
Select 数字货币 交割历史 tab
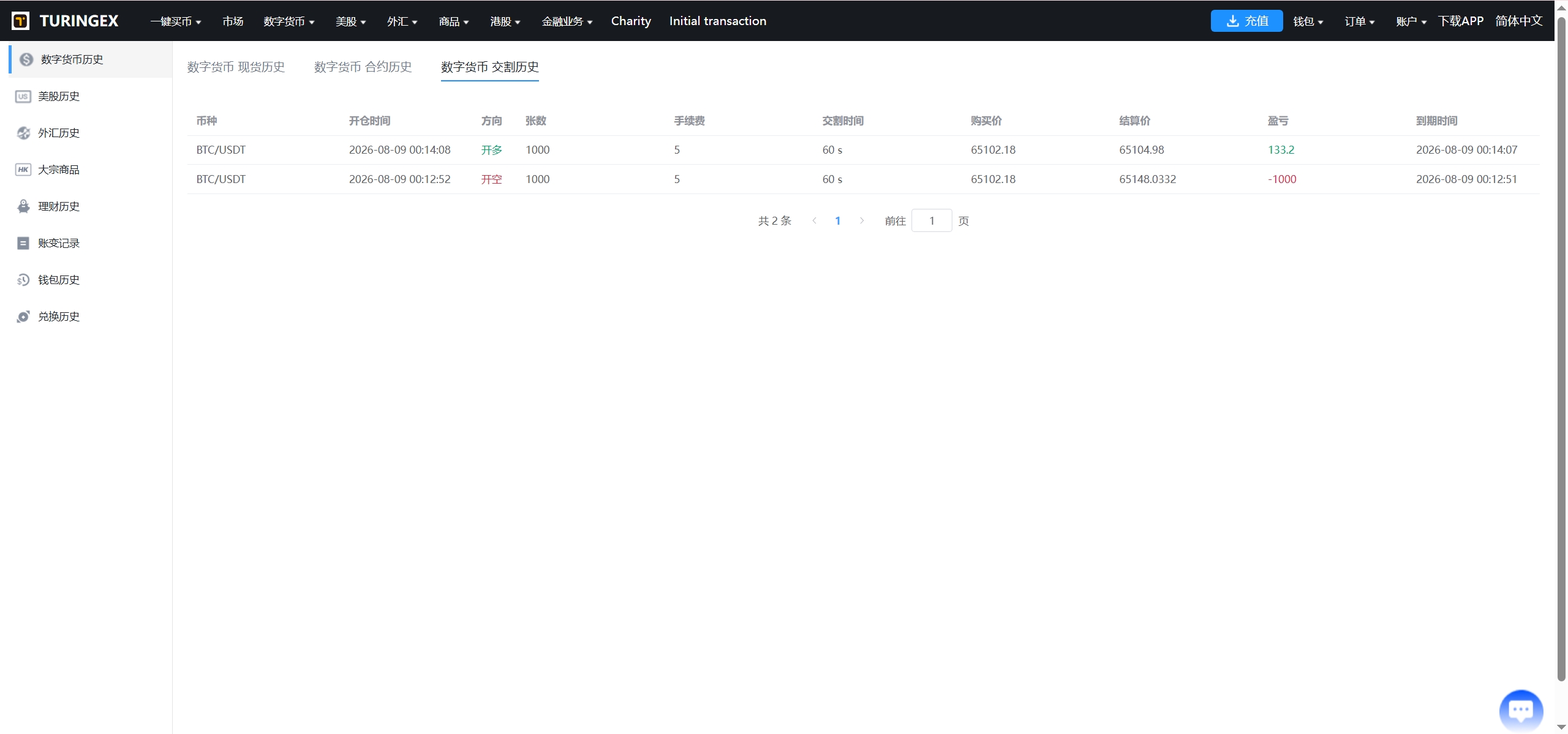[x=490, y=67]
